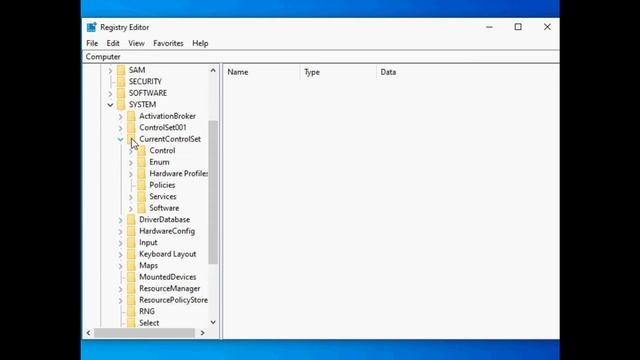Expand the SOFTWARE hive chevron

(x=110, y=93)
